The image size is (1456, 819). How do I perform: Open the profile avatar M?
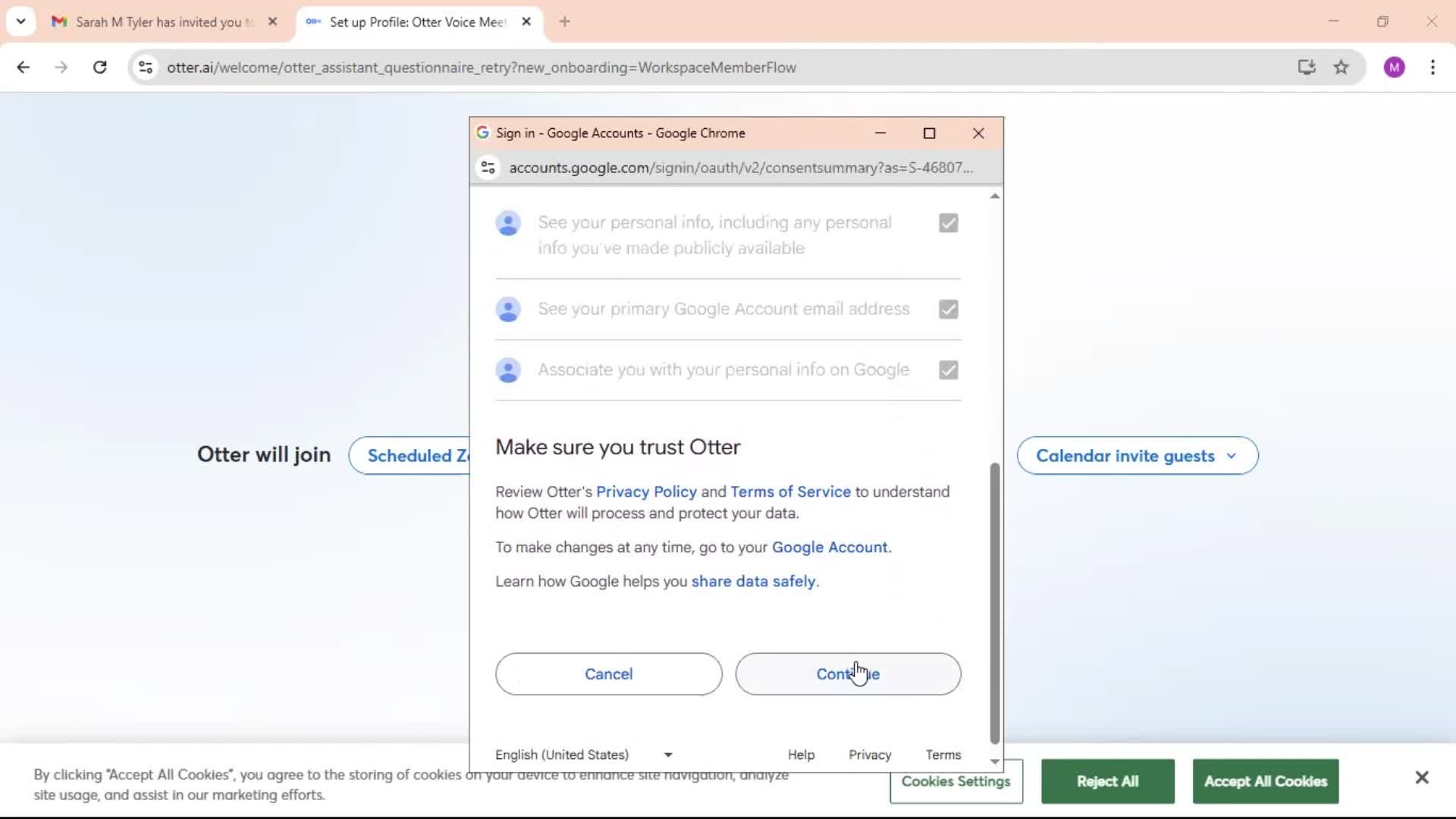click(1394, 67)
